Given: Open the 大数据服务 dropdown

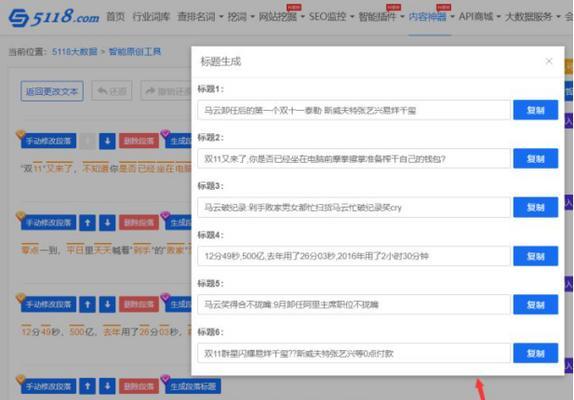Looking at the screenshot, I should (532, 16).
